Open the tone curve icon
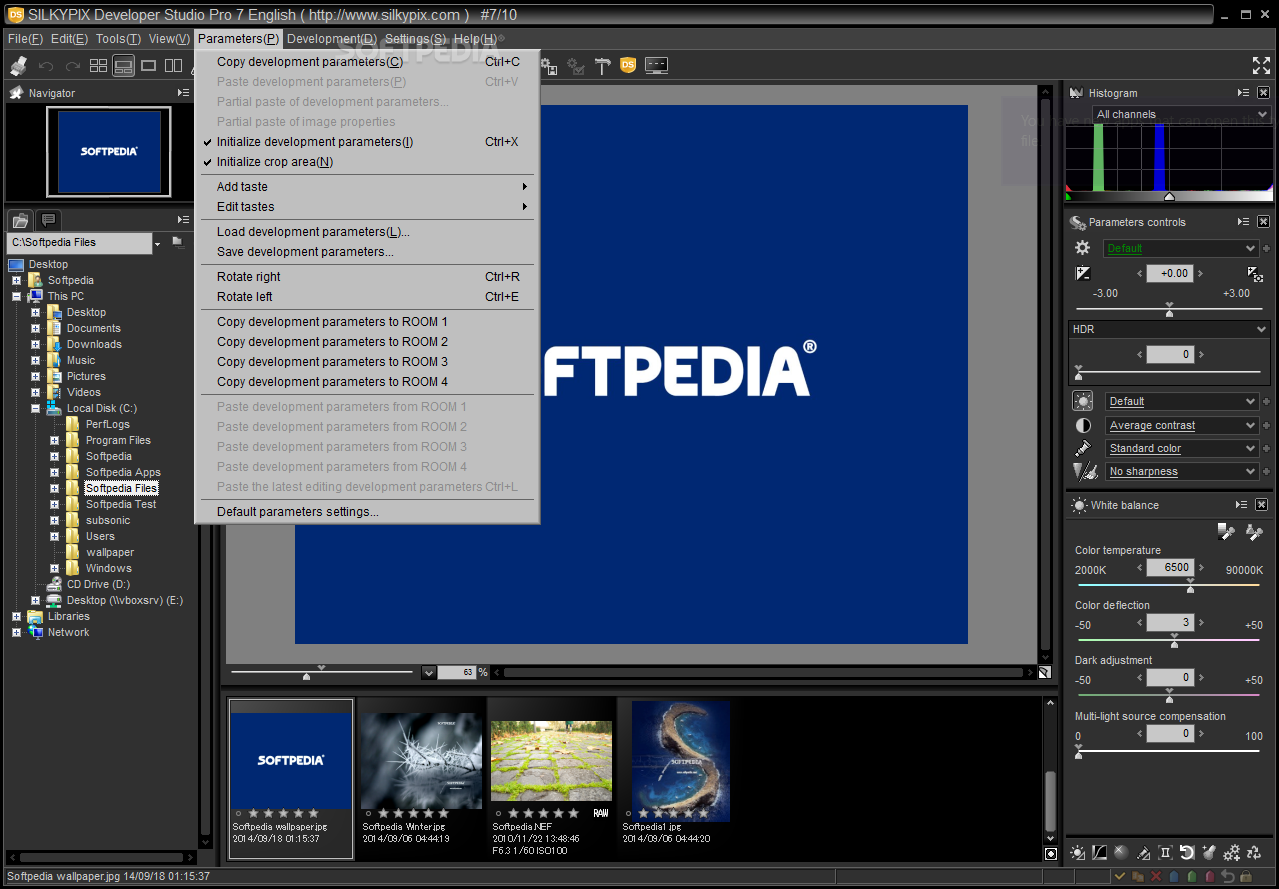 (1099, 852)
